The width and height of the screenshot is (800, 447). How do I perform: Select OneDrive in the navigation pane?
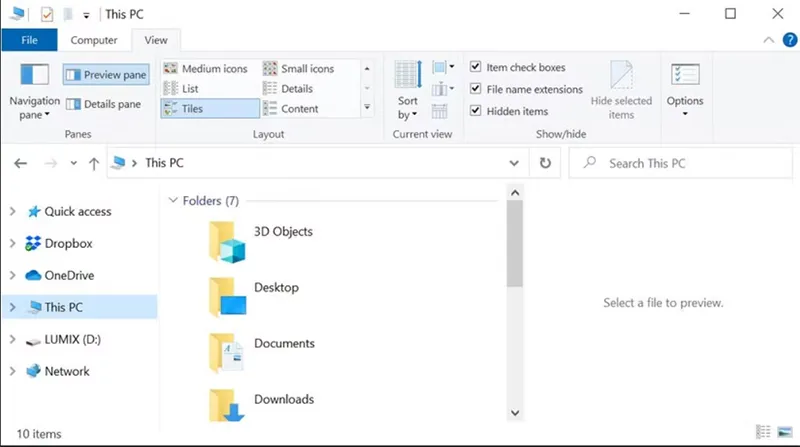(x=69, y=276)
